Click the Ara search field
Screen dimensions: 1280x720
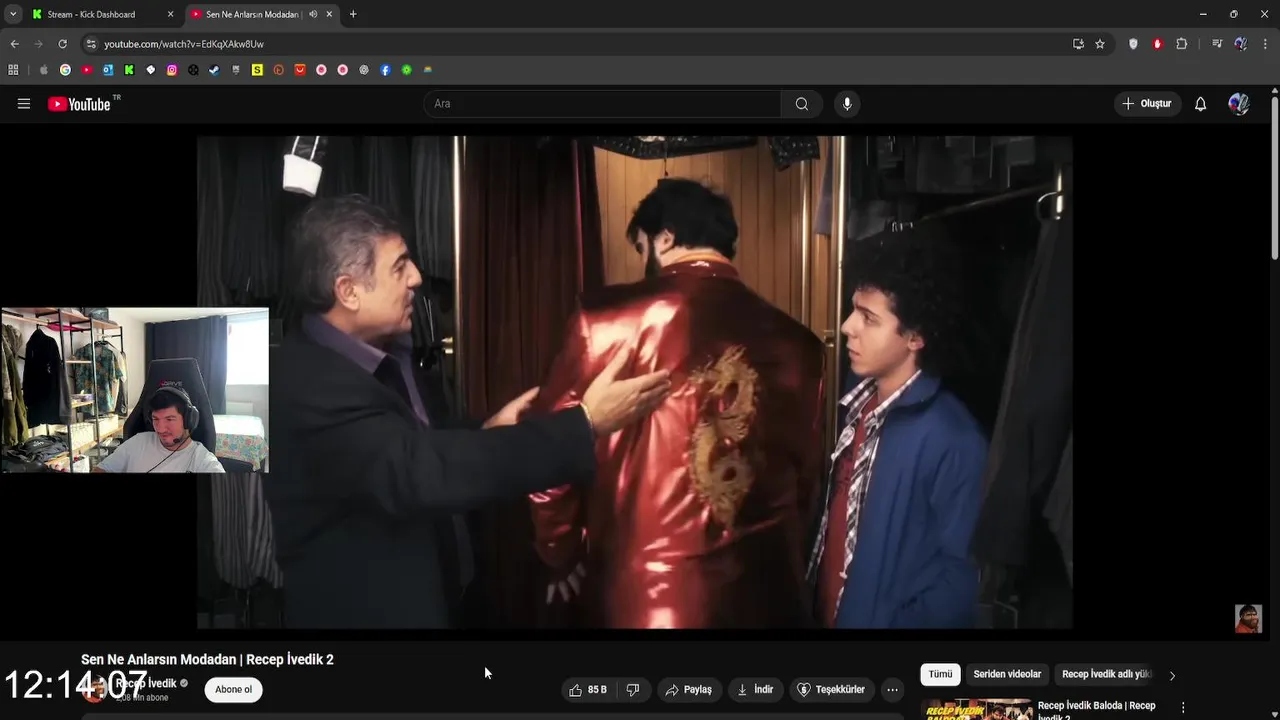pyautogui.click(x=602, y=104)
